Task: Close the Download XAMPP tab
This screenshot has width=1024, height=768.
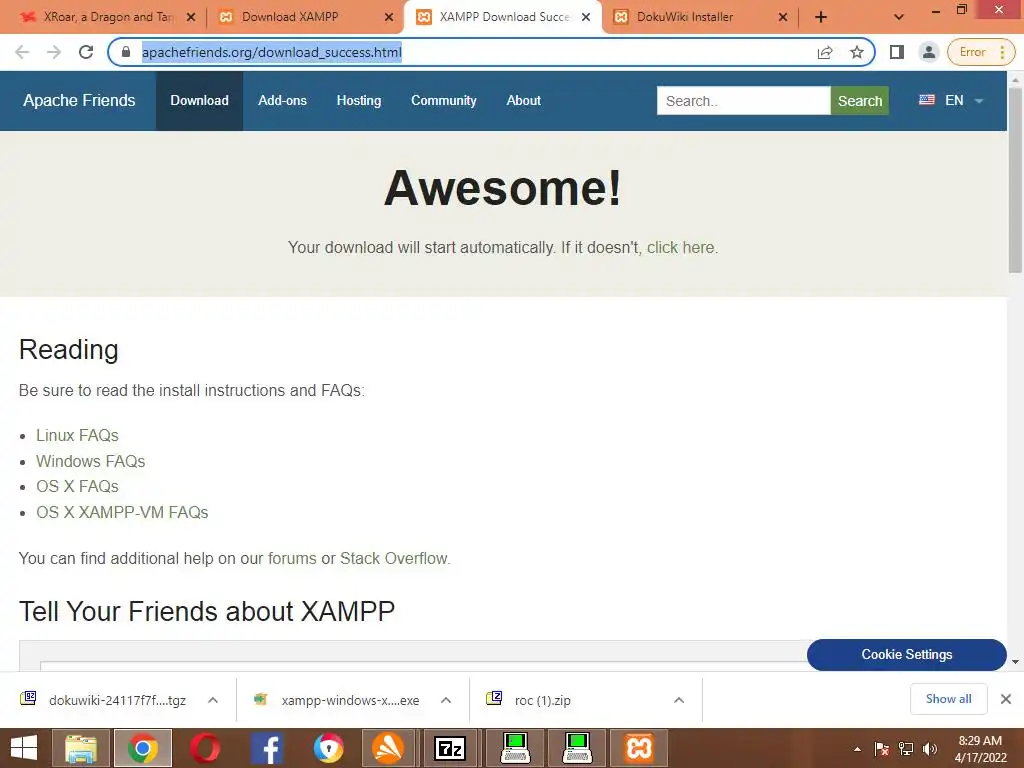Action: (389, 17)
